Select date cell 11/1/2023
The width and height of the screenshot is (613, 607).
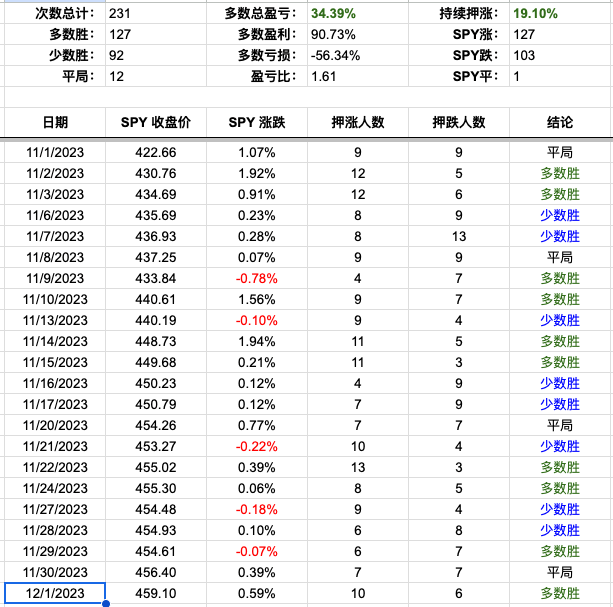tap(55, 152)
